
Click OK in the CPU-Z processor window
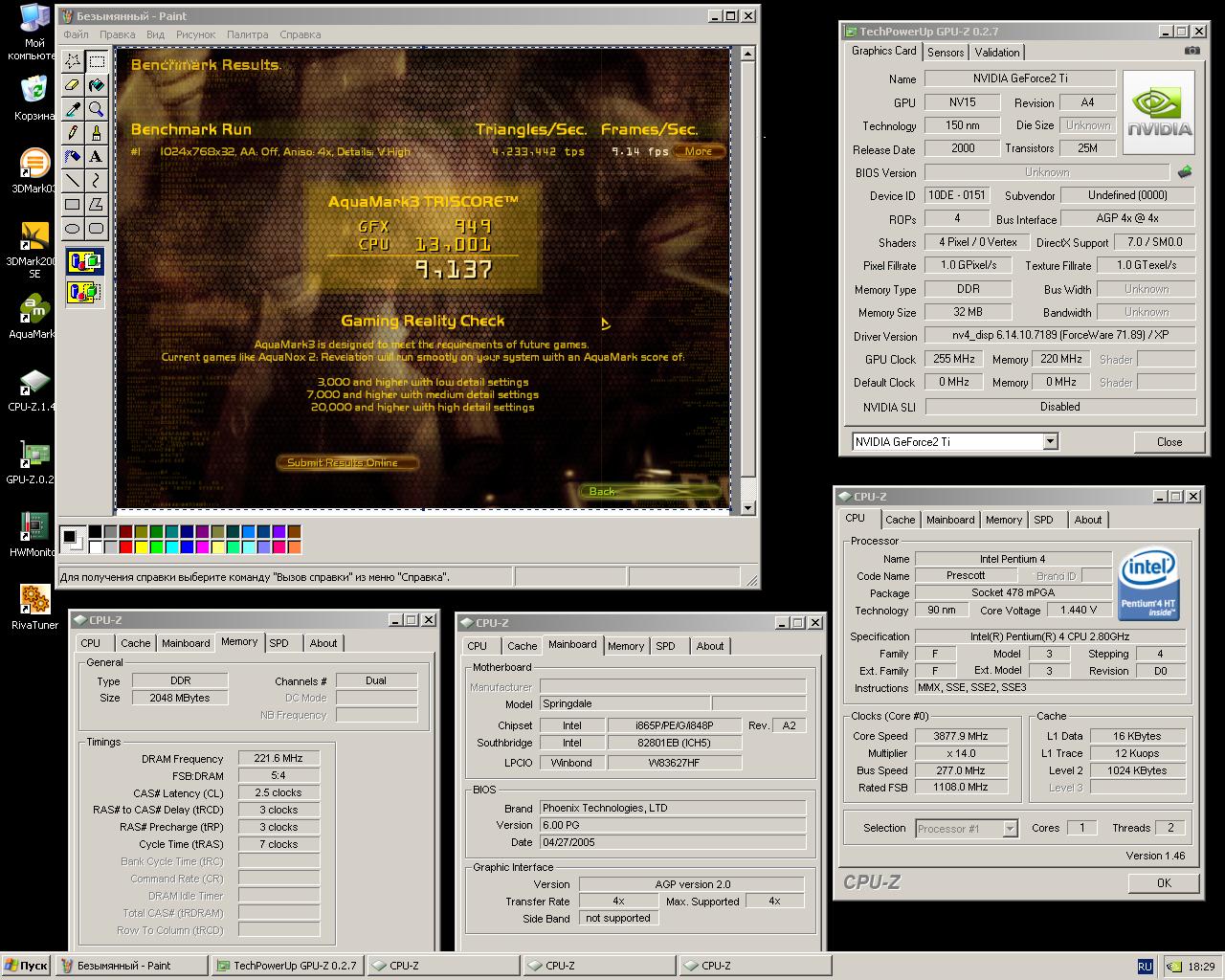[x=1164, y=882]
